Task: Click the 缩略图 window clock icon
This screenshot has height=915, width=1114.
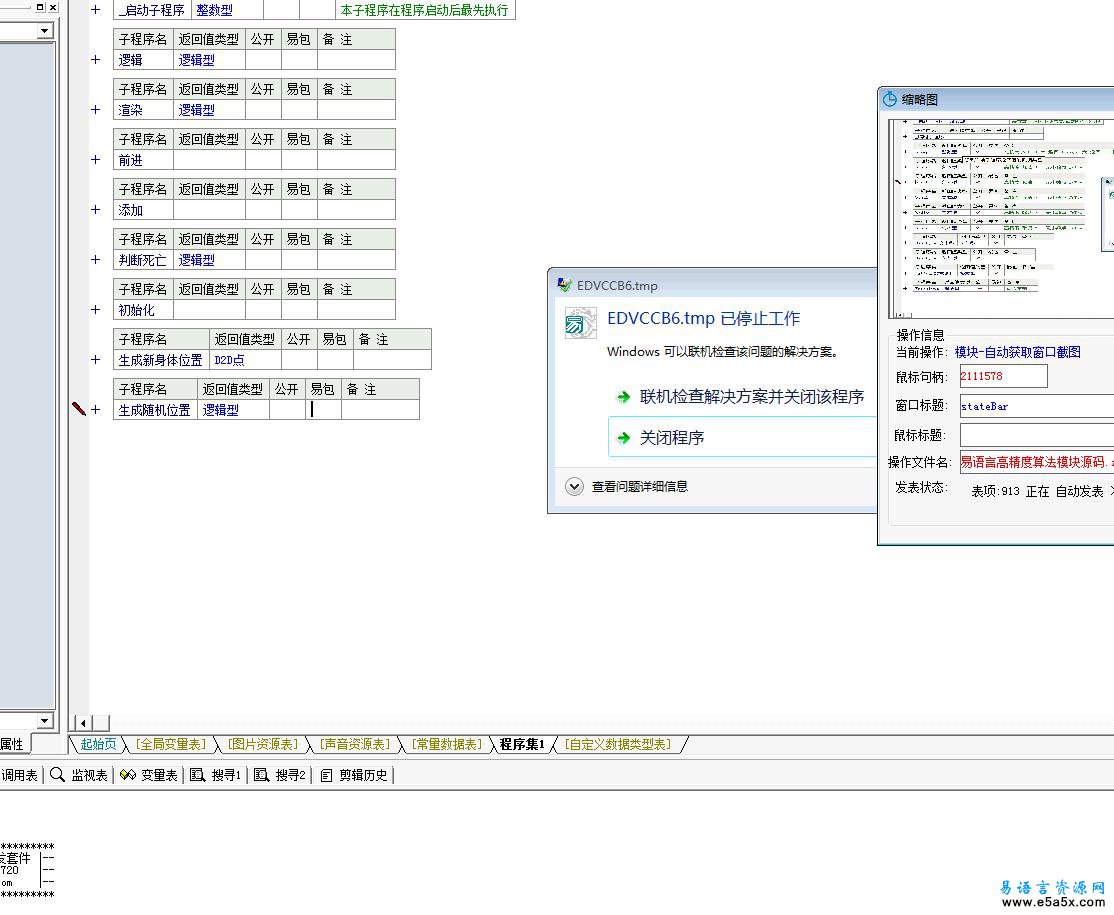Action: point(889,99)
